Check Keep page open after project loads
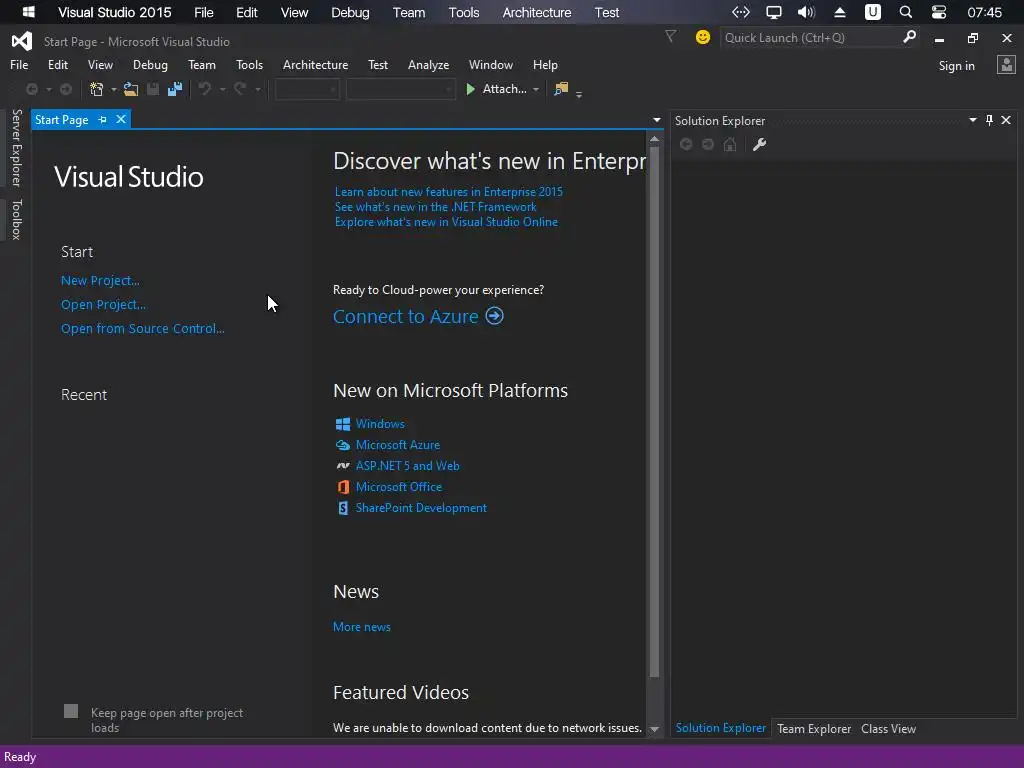The height and width of the screenshot is (768, 1024). pos(71,711)
